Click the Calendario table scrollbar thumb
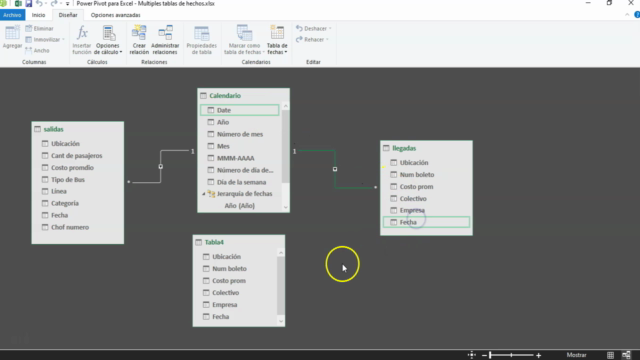Viewport: 640px width, 360px height. [x=286, y=147]
